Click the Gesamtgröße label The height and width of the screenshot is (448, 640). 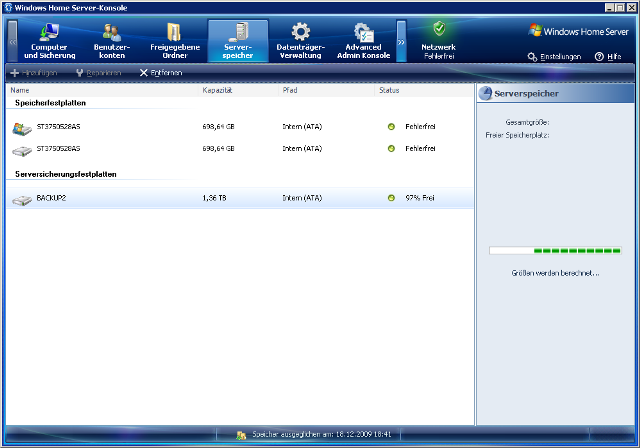[527, 122]
